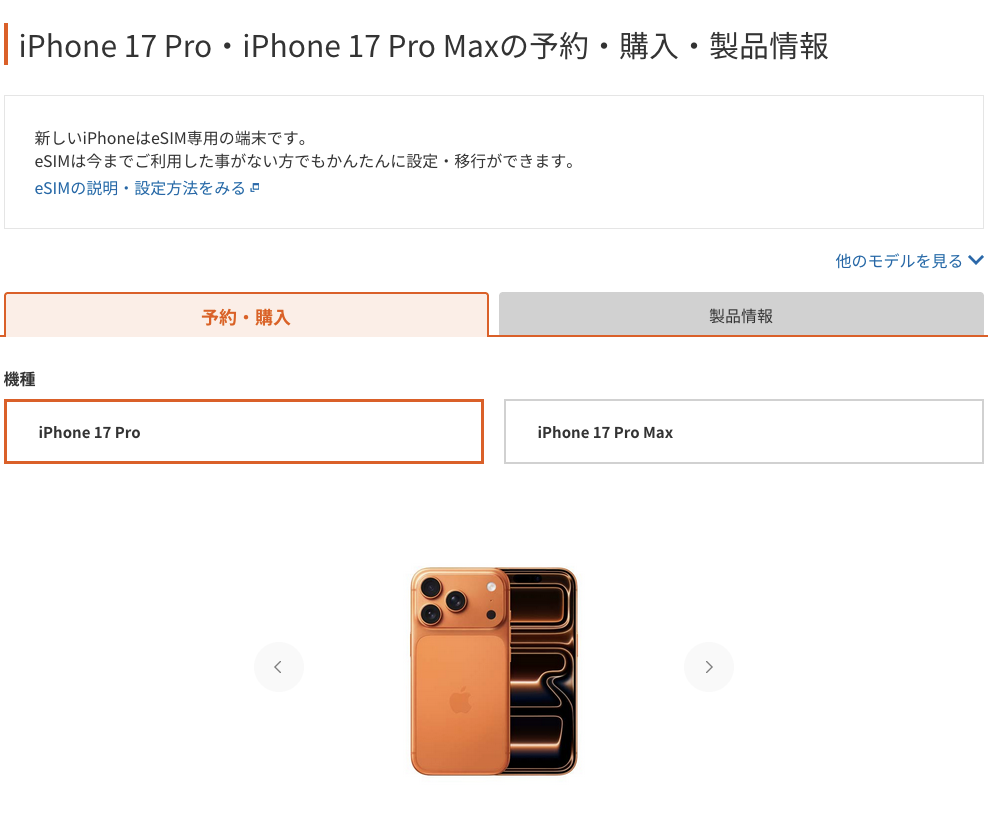Click the external-link icon after eSIM link
The width and height of the screenshot is (988, 814).
click(255, 188)
